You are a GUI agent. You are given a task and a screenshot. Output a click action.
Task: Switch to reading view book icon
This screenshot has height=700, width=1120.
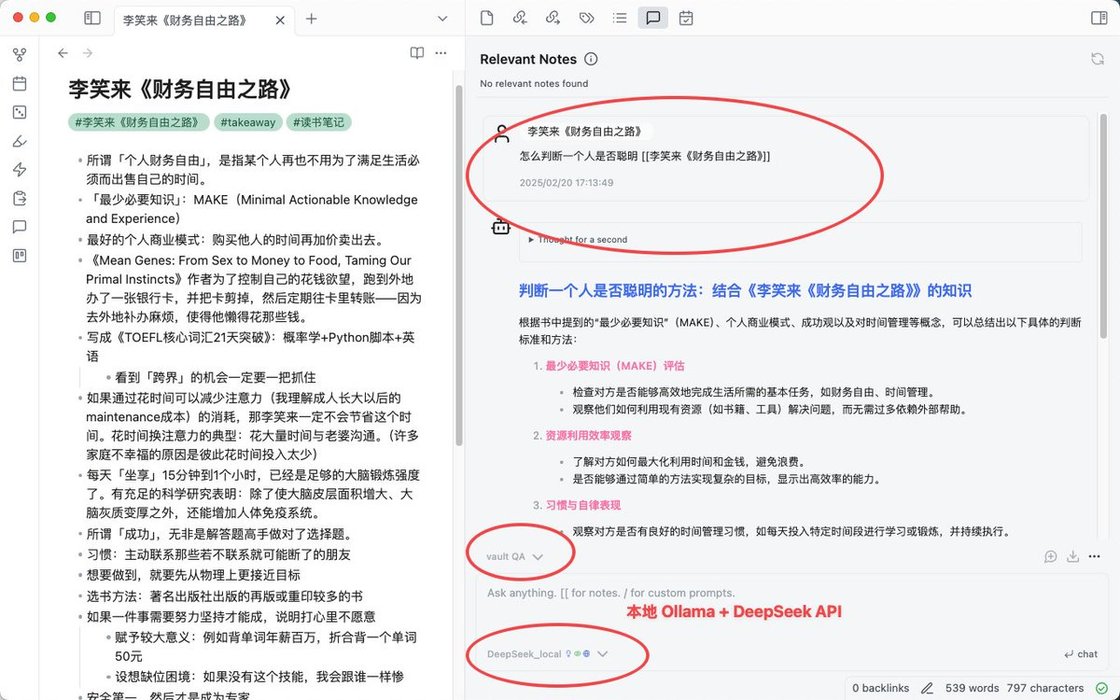tap(417, 53)
